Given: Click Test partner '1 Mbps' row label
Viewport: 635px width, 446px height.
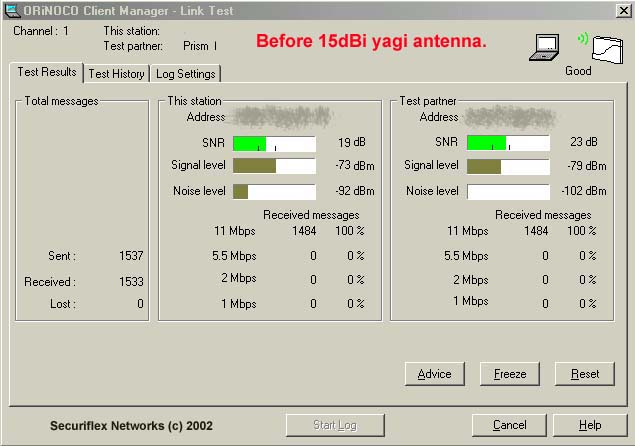Looking at the screenshot, I should coord(471,301).
